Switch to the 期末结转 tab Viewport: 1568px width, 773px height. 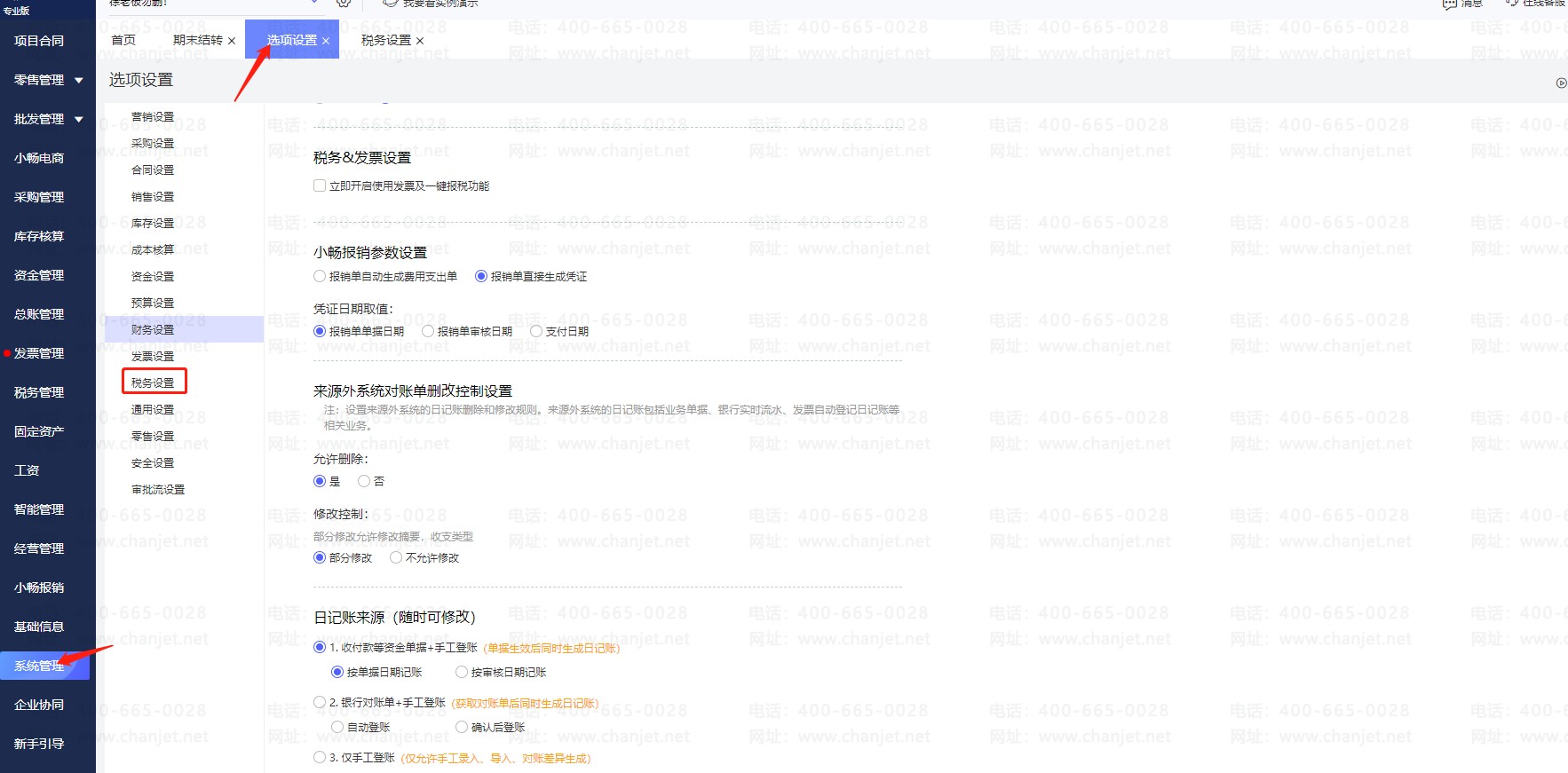(x=198, y=40)
